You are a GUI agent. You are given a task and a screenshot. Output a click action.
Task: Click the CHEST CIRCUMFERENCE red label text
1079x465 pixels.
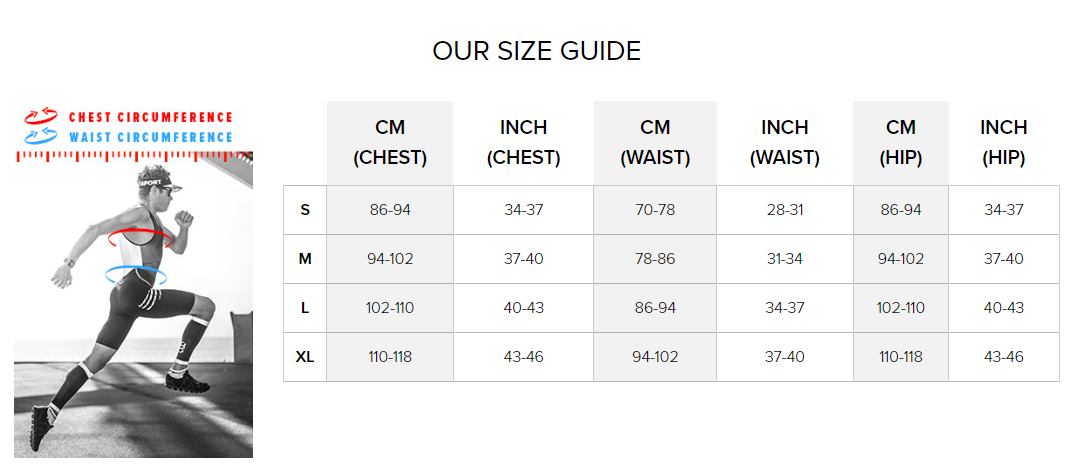[151, 117]
